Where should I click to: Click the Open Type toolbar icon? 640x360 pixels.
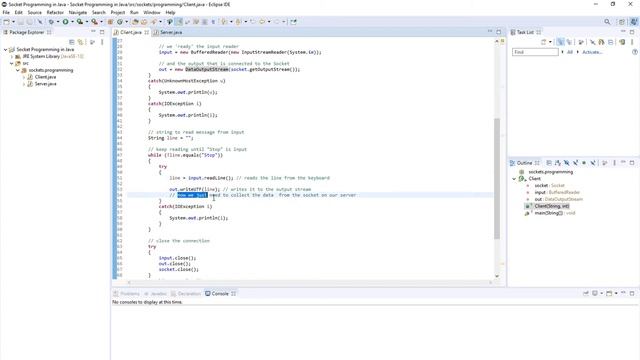click(x=135, y=22)
